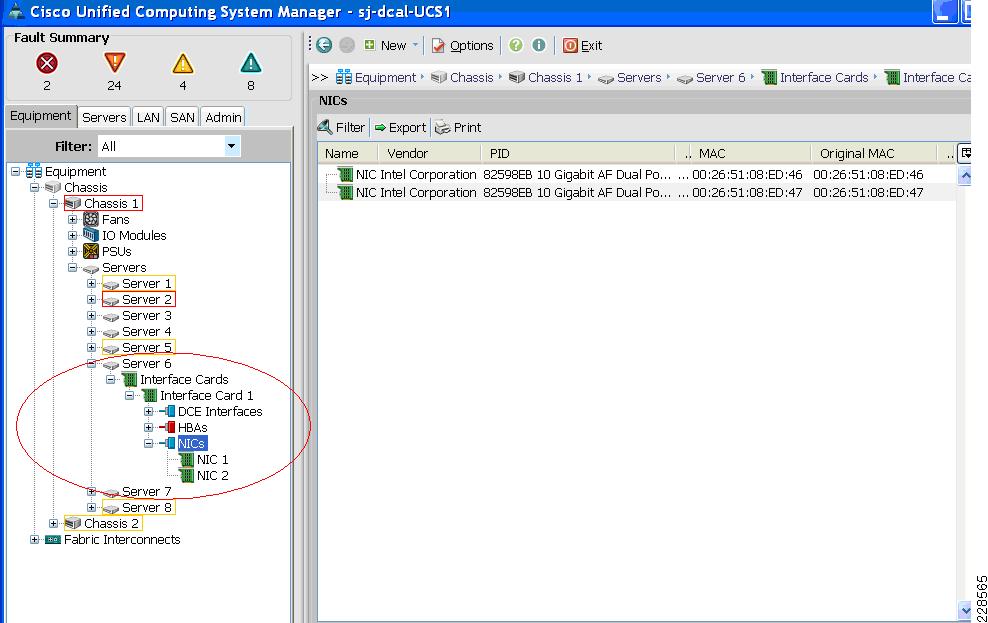Expand the HBAs node
This screenshot has width=988, height=623.
coord(148,427)
